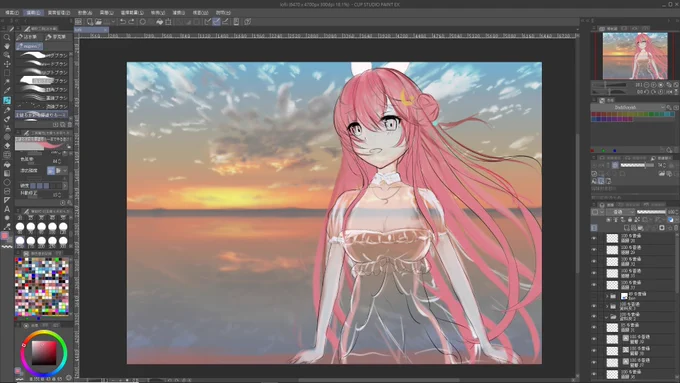Viewport: 680px width, 383px height.
Task: Click the Open file folder icon
Action: [x=98, y=22]
